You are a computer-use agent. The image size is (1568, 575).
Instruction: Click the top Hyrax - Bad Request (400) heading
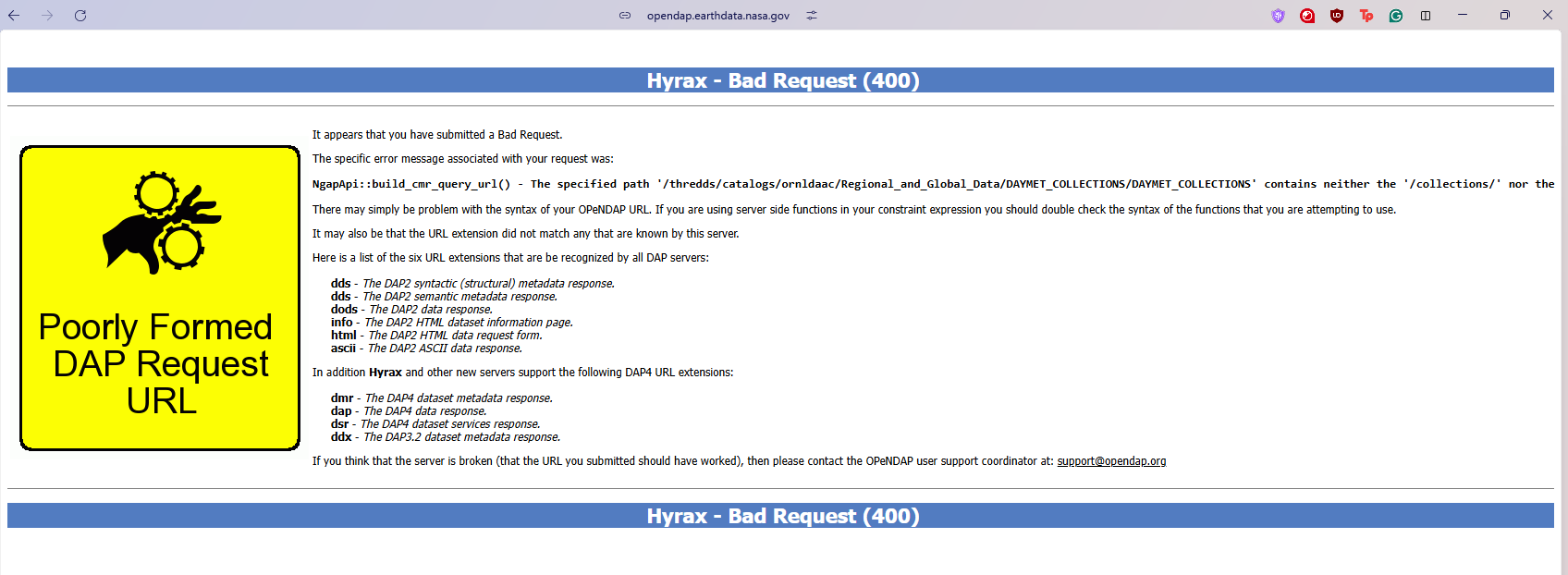[782, 80]
